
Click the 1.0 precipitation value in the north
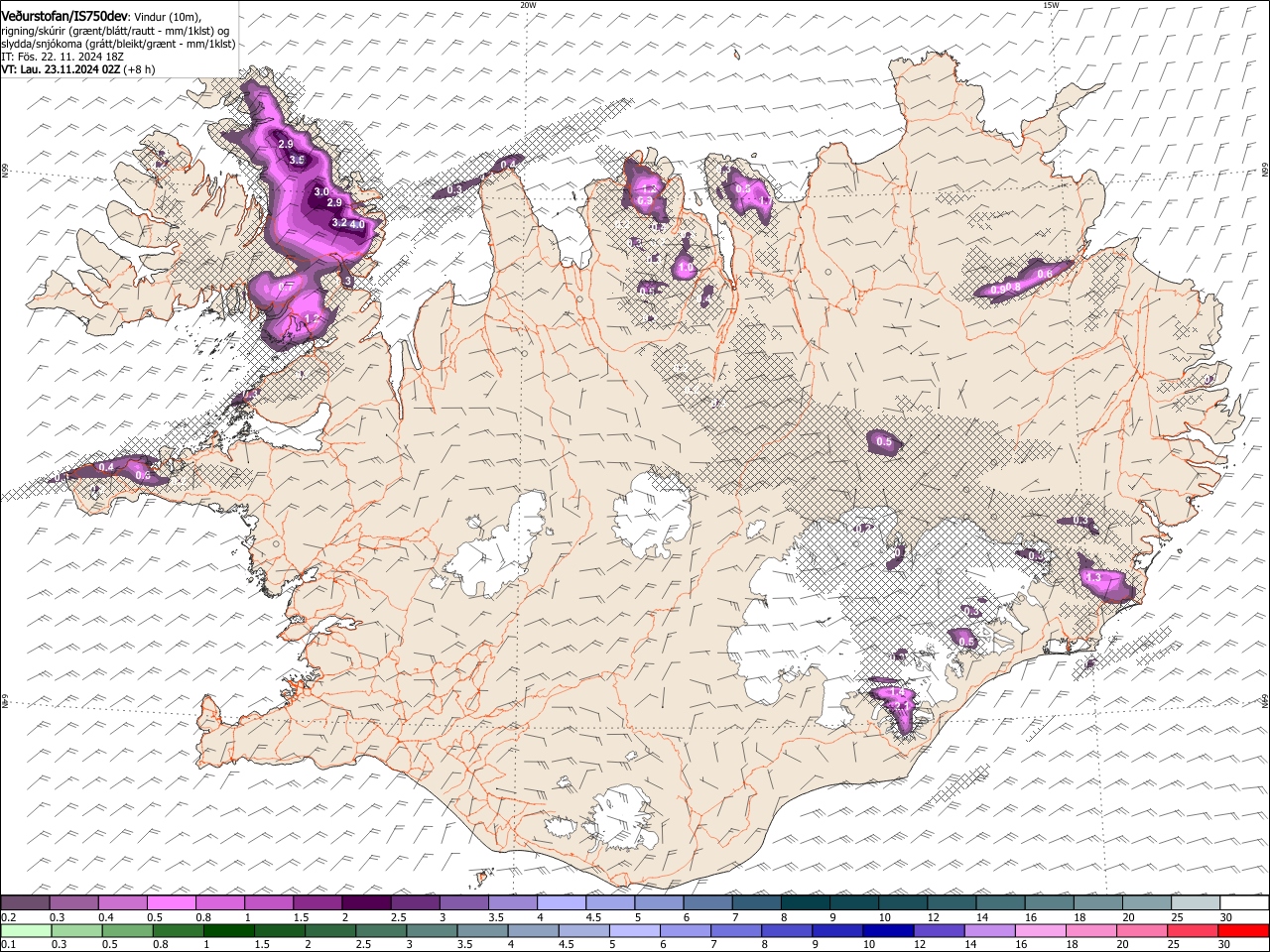(x=686, y=268)
